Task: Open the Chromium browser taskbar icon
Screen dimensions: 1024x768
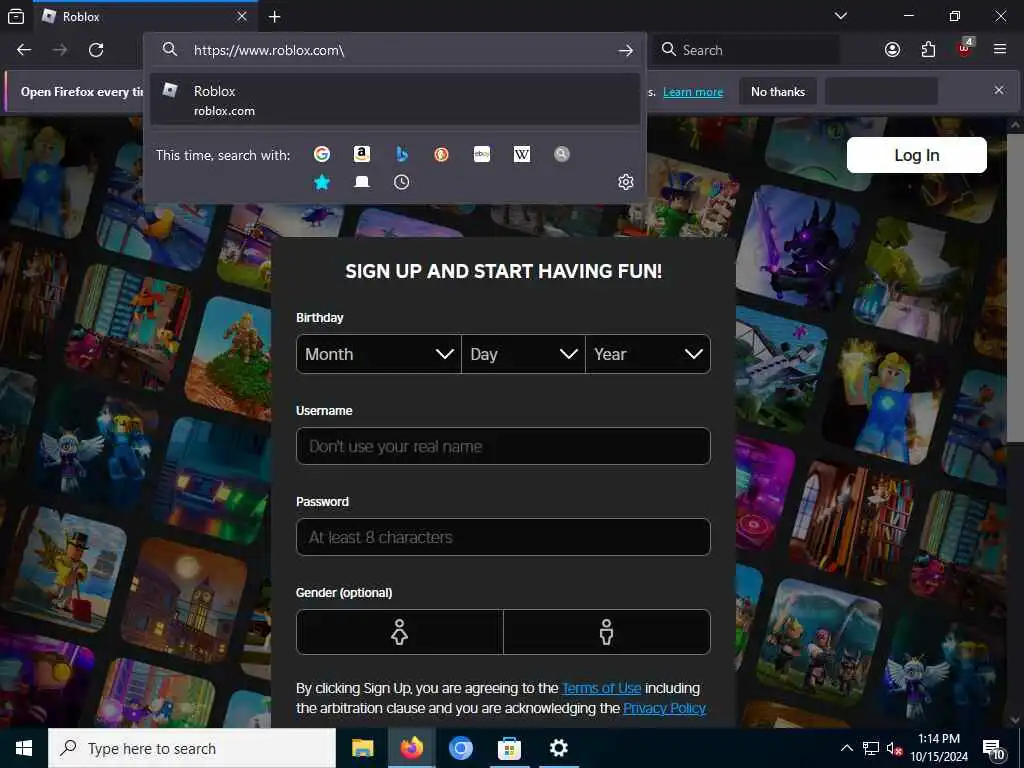Action: pyautogui.click(x=460, y=748)
